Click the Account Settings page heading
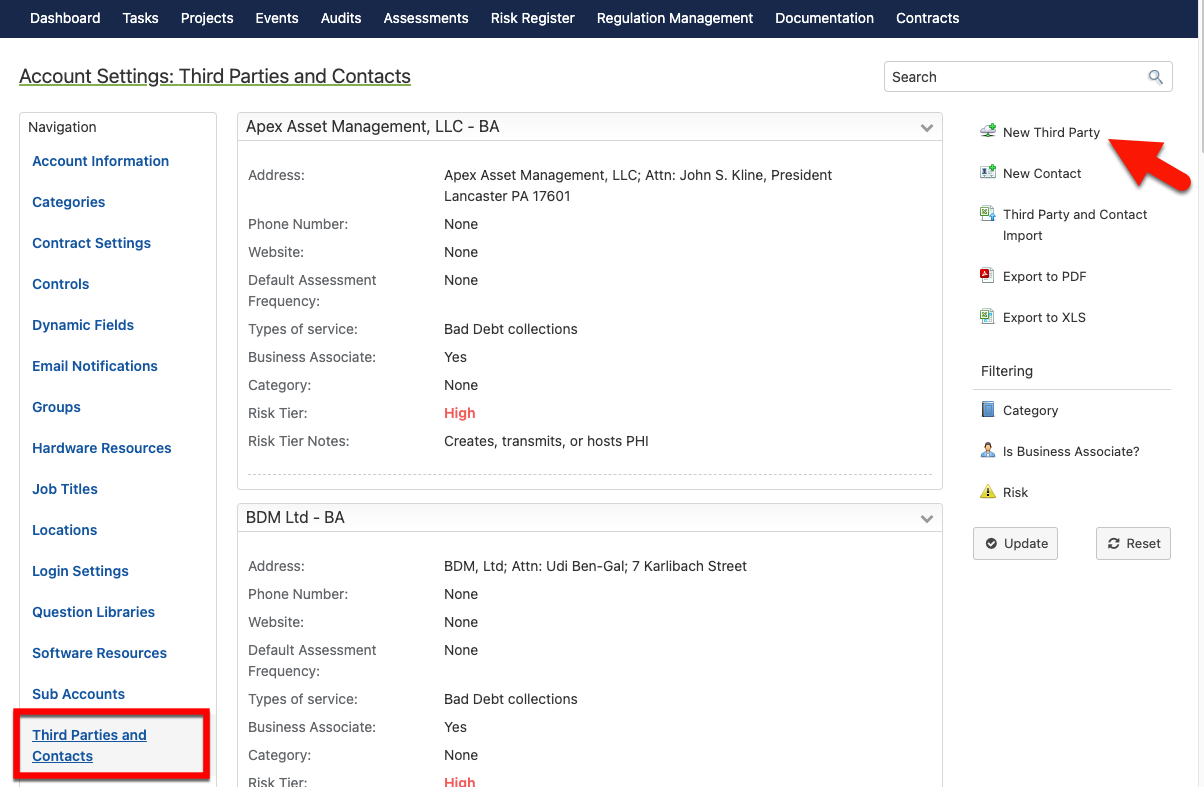 pyautogui.click(x=215, y=76)
